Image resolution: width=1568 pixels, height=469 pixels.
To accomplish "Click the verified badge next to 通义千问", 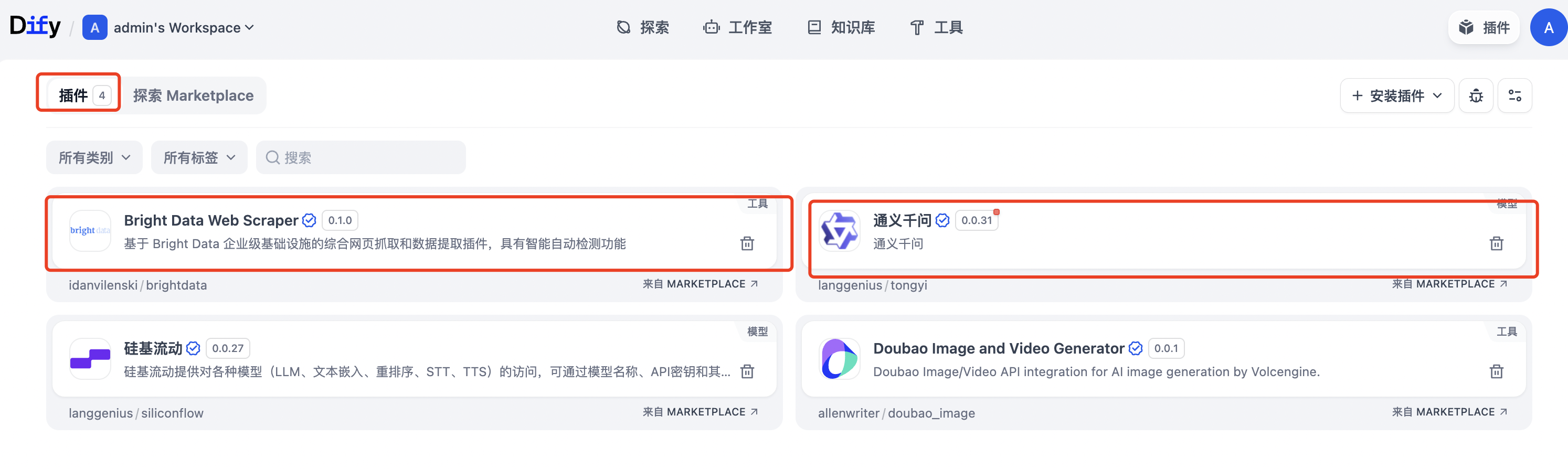I will pyautogui.click(x=942, y=220).
